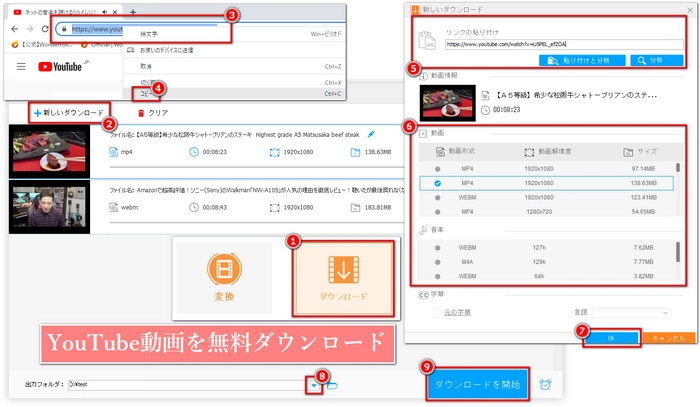Click the alarm clock schedule icon
This screenshot has width=700, height=407.
point(545,384)
